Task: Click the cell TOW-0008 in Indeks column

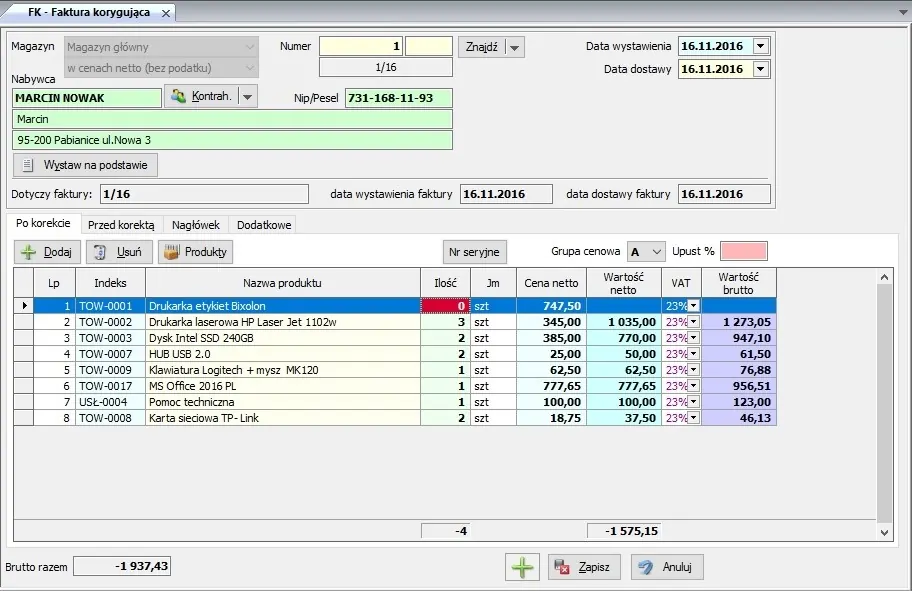Action: 111,418
